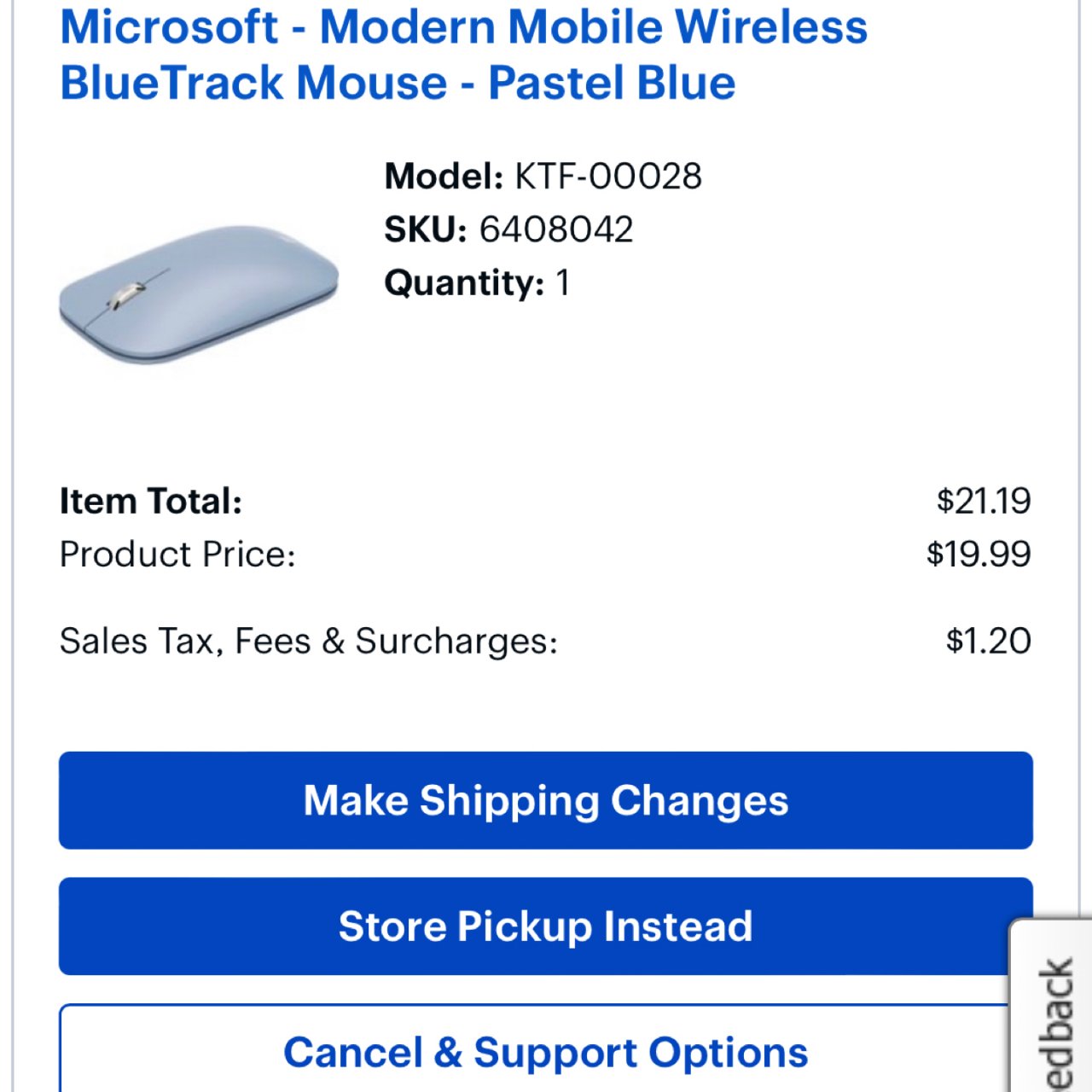Click the SKU number 6408042
Viewport: 1092px width, 1092px height.
[x=555, y=229]
